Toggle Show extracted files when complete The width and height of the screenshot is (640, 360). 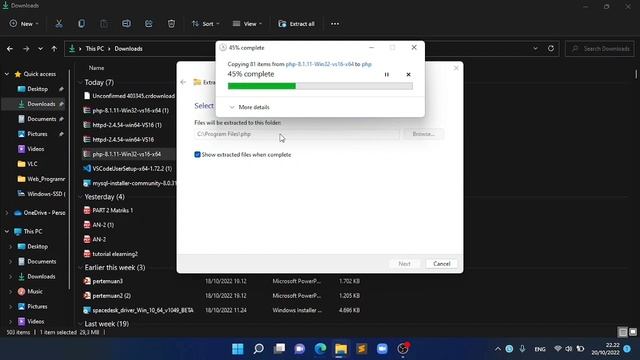tap(198, 155)
